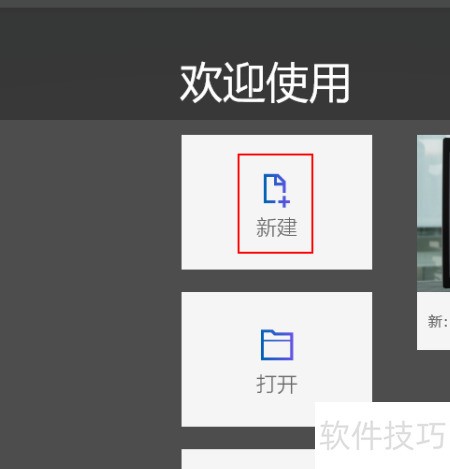Open the building photo thumbnail on right
Screen dimensions: 450x469
(x=433, y=213)
